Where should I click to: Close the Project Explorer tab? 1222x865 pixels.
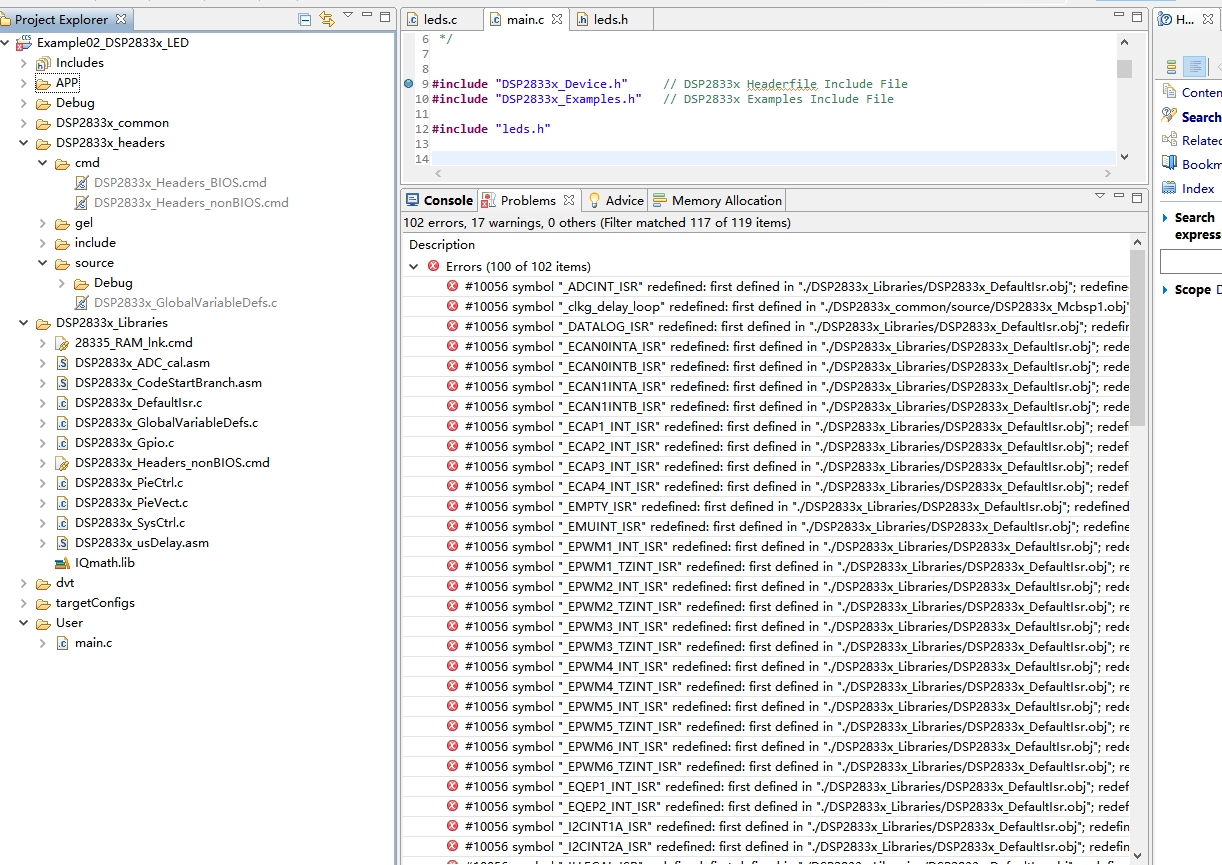click(x=121, y=19)
